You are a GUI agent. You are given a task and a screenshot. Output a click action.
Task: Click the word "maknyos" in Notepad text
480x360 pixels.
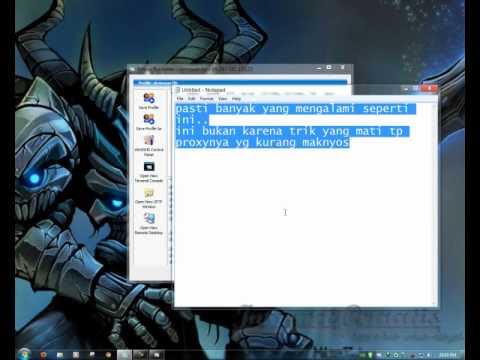click(325, 142)
